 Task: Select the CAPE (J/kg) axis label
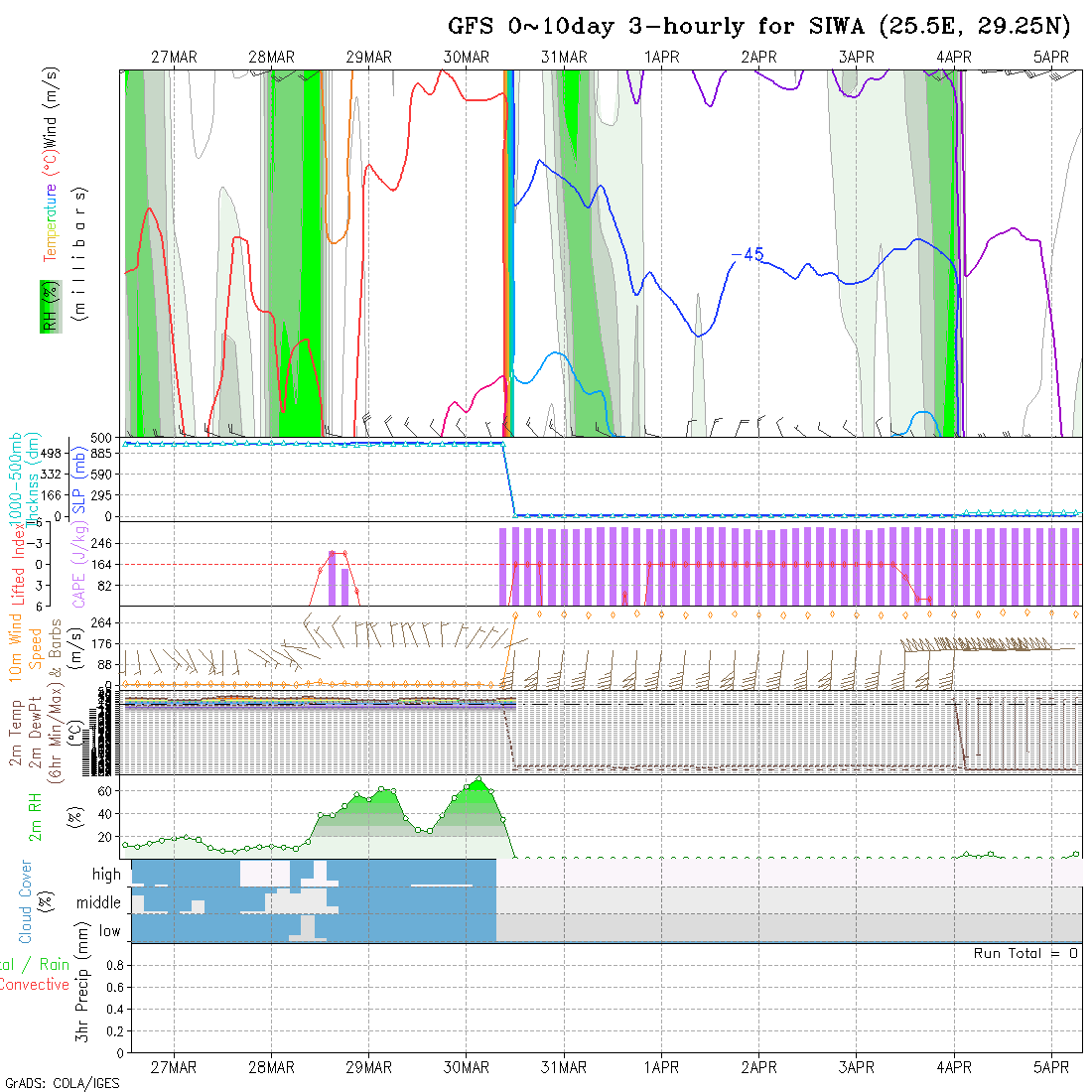[x=77, y=576]
